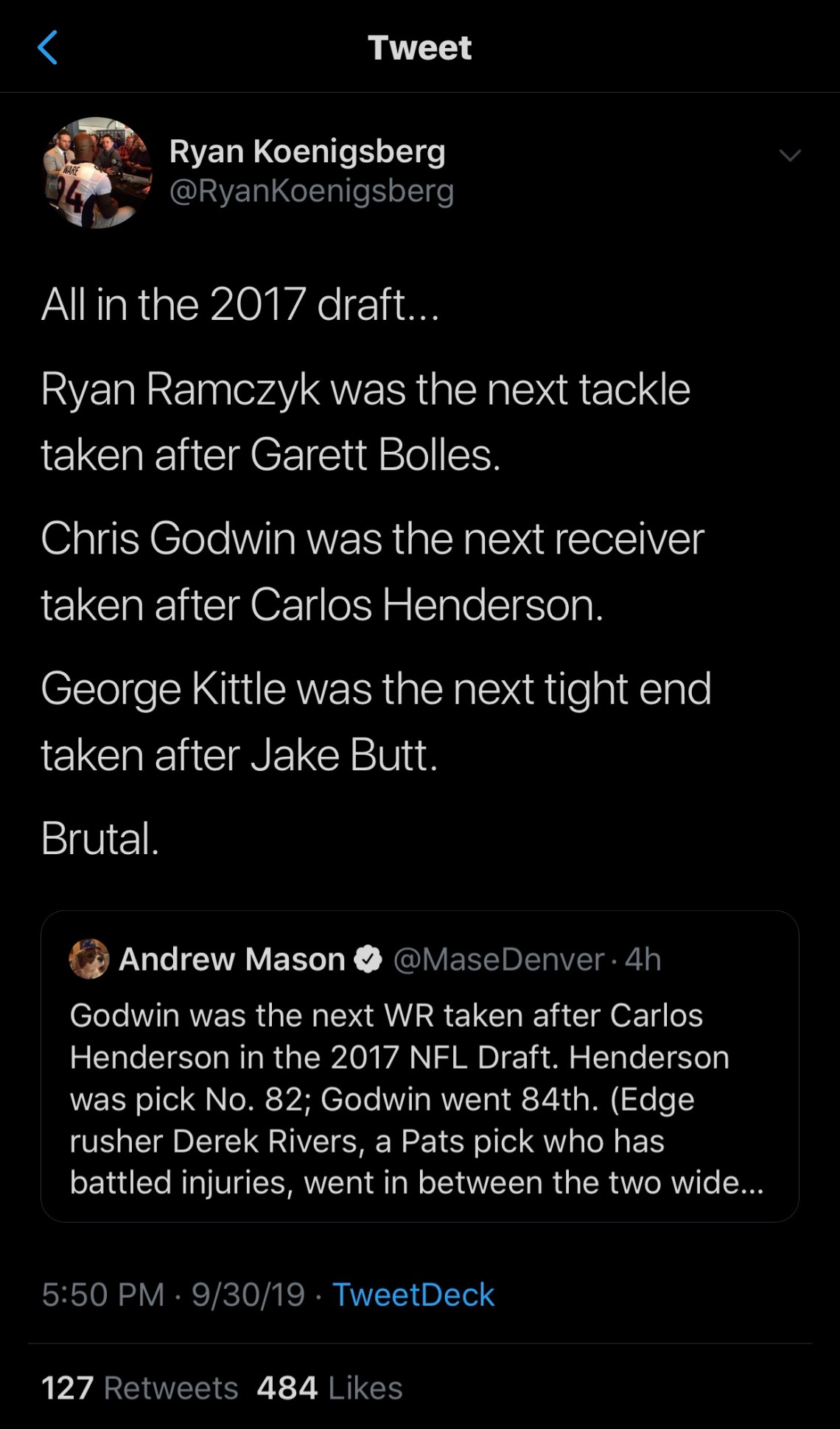This screenshot has height=1429, width=840.
Task: Tap the "Brutal." text line
Action: click(100, 838)
